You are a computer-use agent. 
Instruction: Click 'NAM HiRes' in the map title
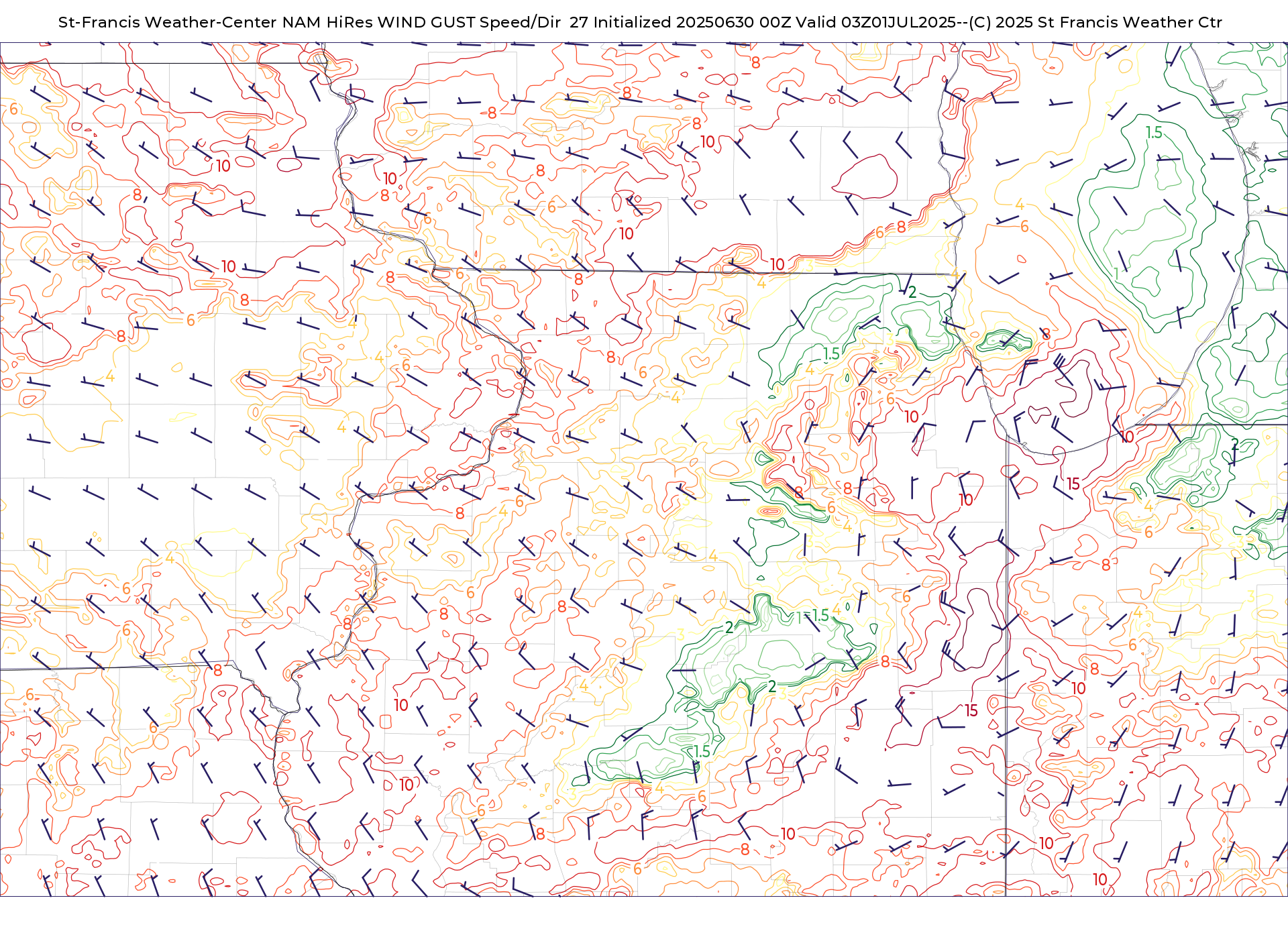click(327, 22)
